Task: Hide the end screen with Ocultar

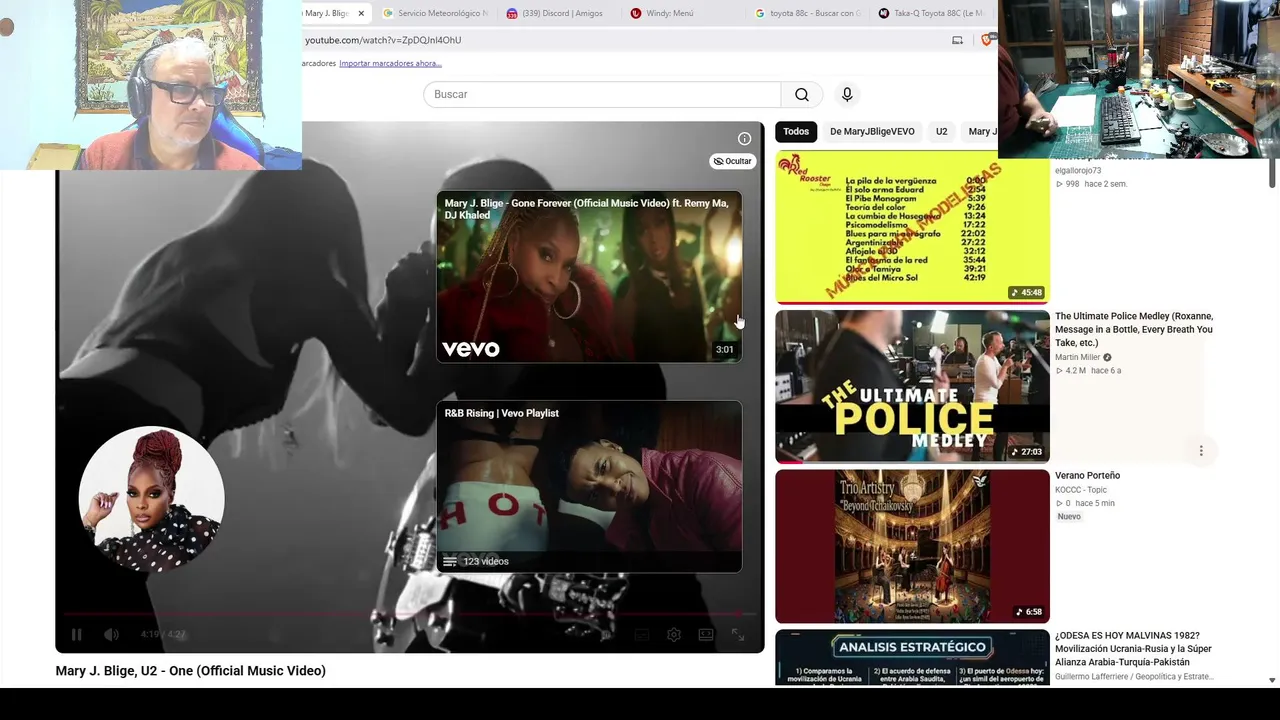Action: click(732, 161)
